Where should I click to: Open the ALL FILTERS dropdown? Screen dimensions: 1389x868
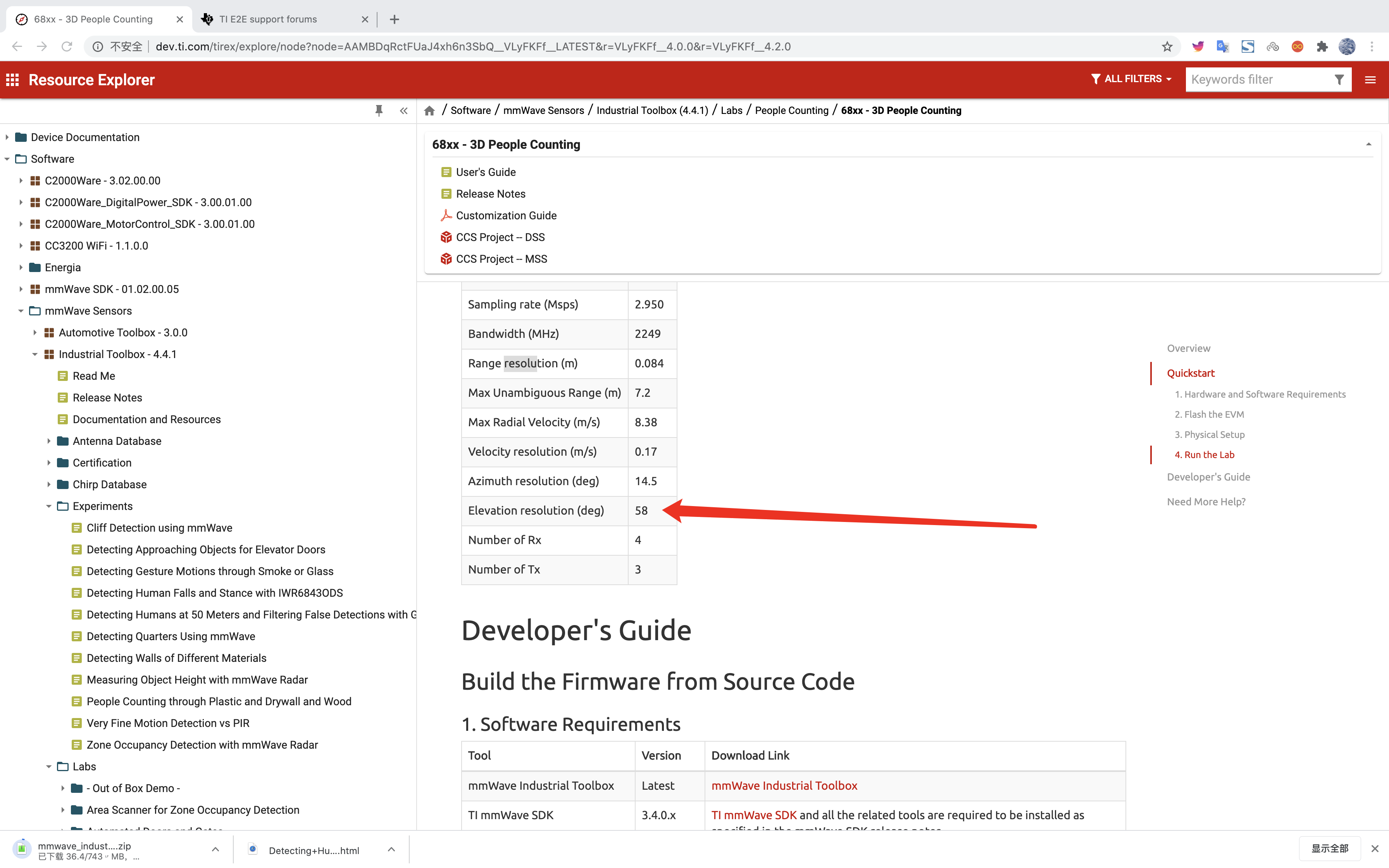1131,79
